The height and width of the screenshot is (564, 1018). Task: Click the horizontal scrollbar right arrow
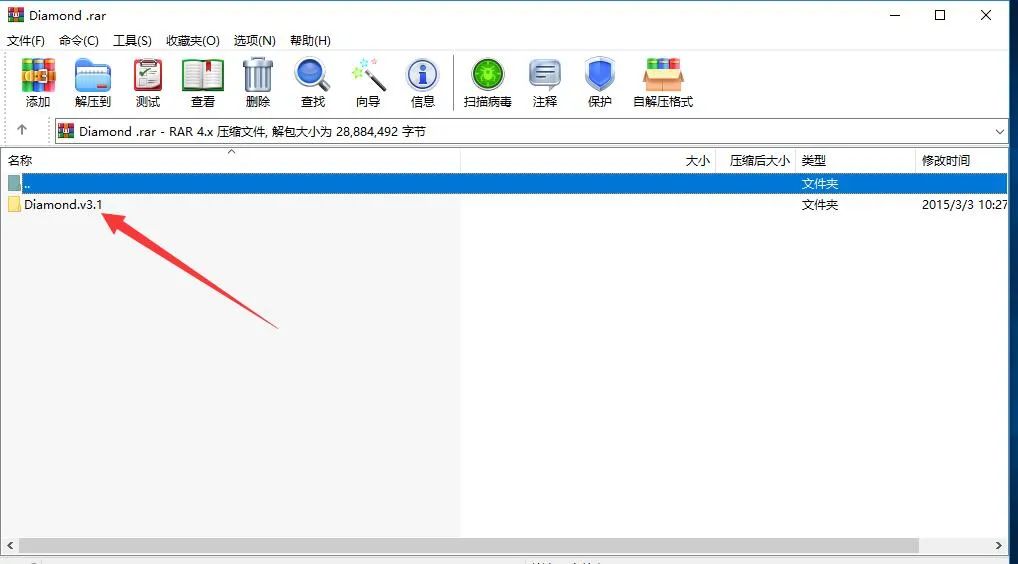(x=999, y=545)
